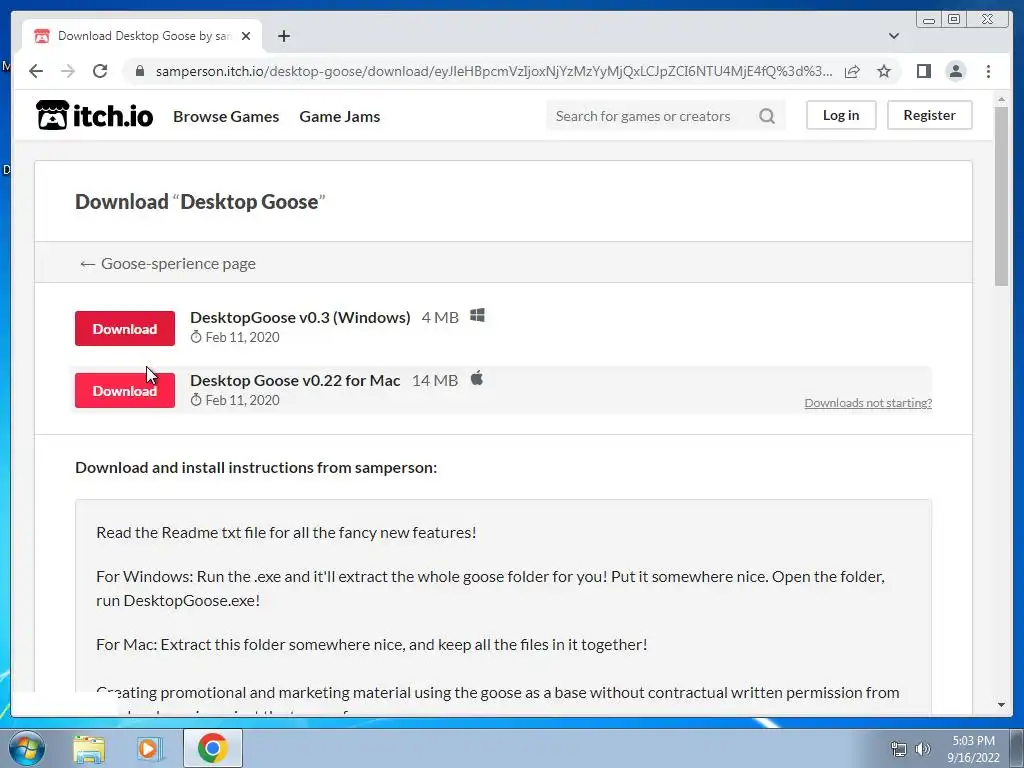This screenshot has height=768, width=1024.
Task: Click the 14 MB file size
Action: click(435, 380)
